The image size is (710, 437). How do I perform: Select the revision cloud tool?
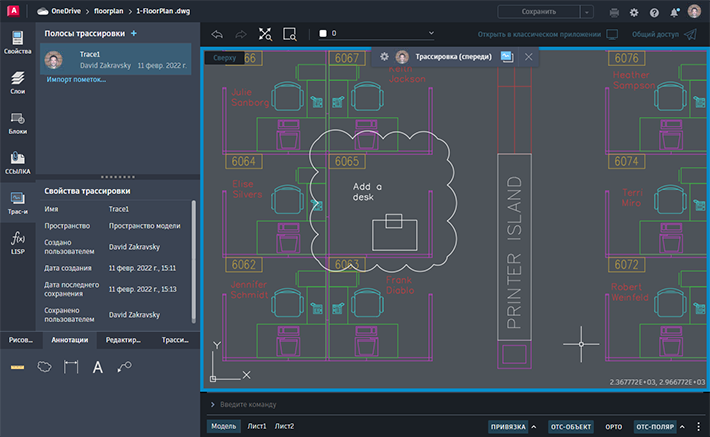click(44, 366)
